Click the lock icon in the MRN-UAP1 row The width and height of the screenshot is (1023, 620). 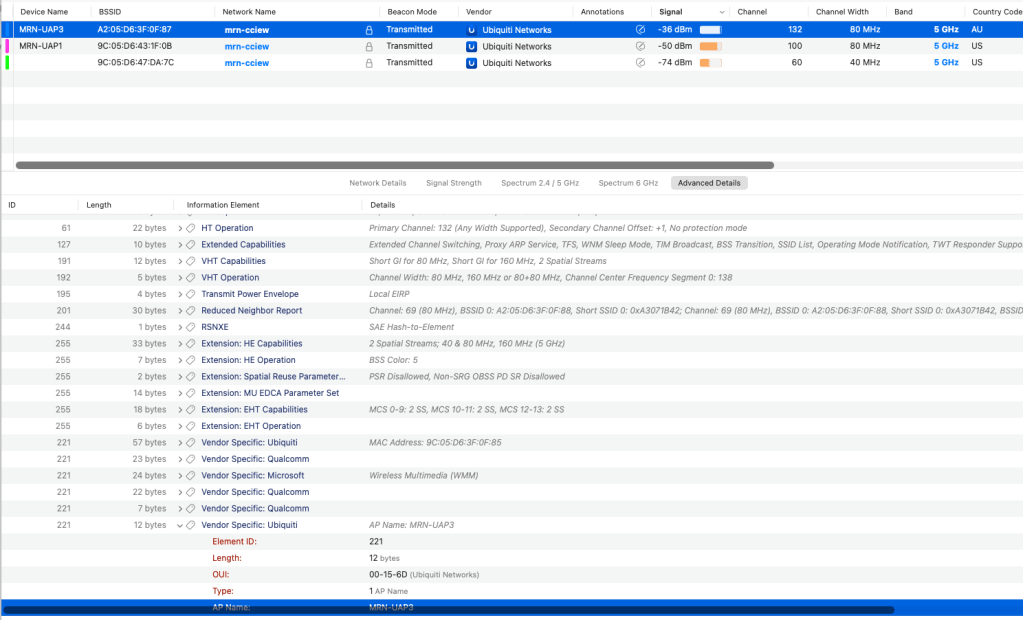(x=369, y=46)
